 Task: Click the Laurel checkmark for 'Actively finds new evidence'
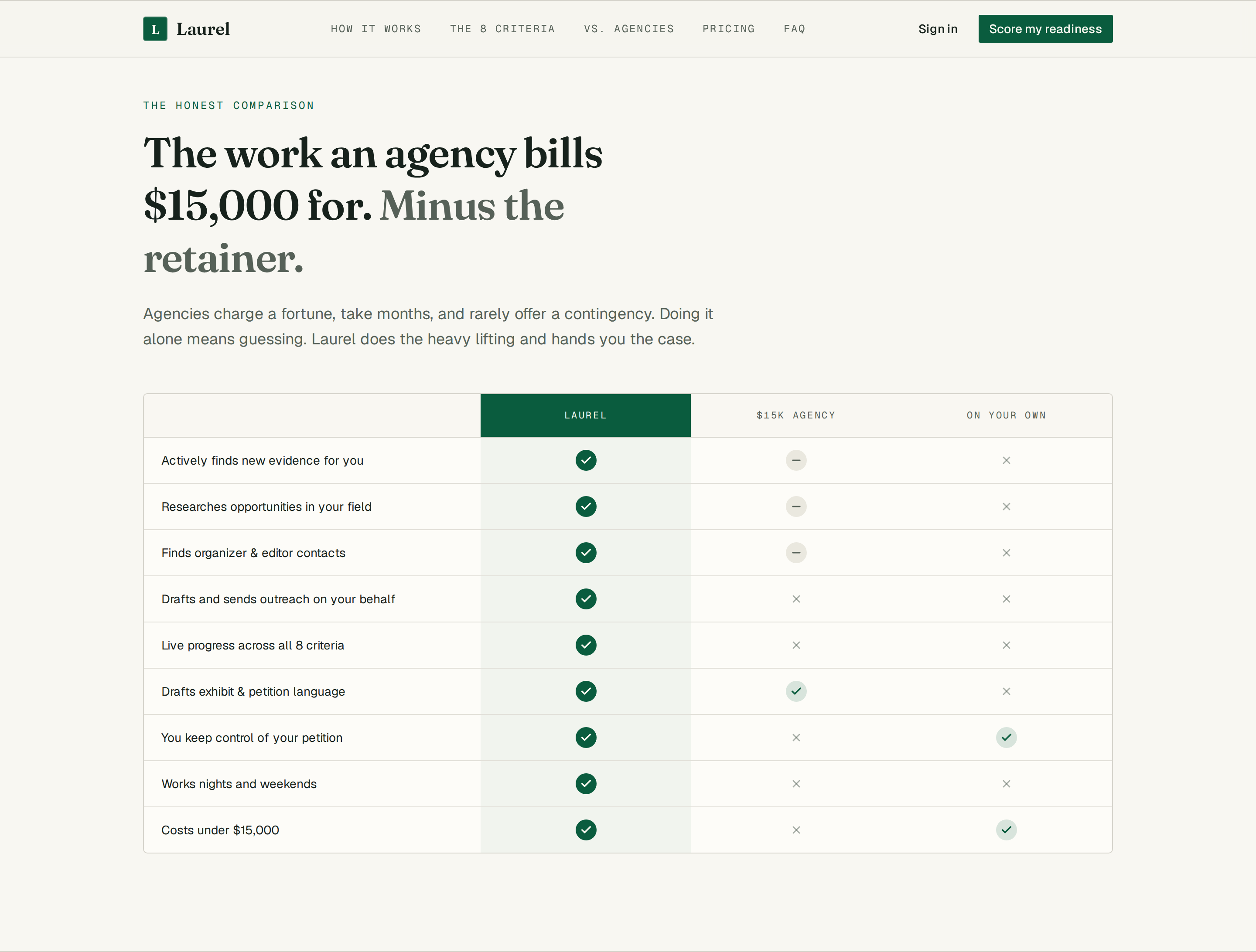(x=585, y=460)
